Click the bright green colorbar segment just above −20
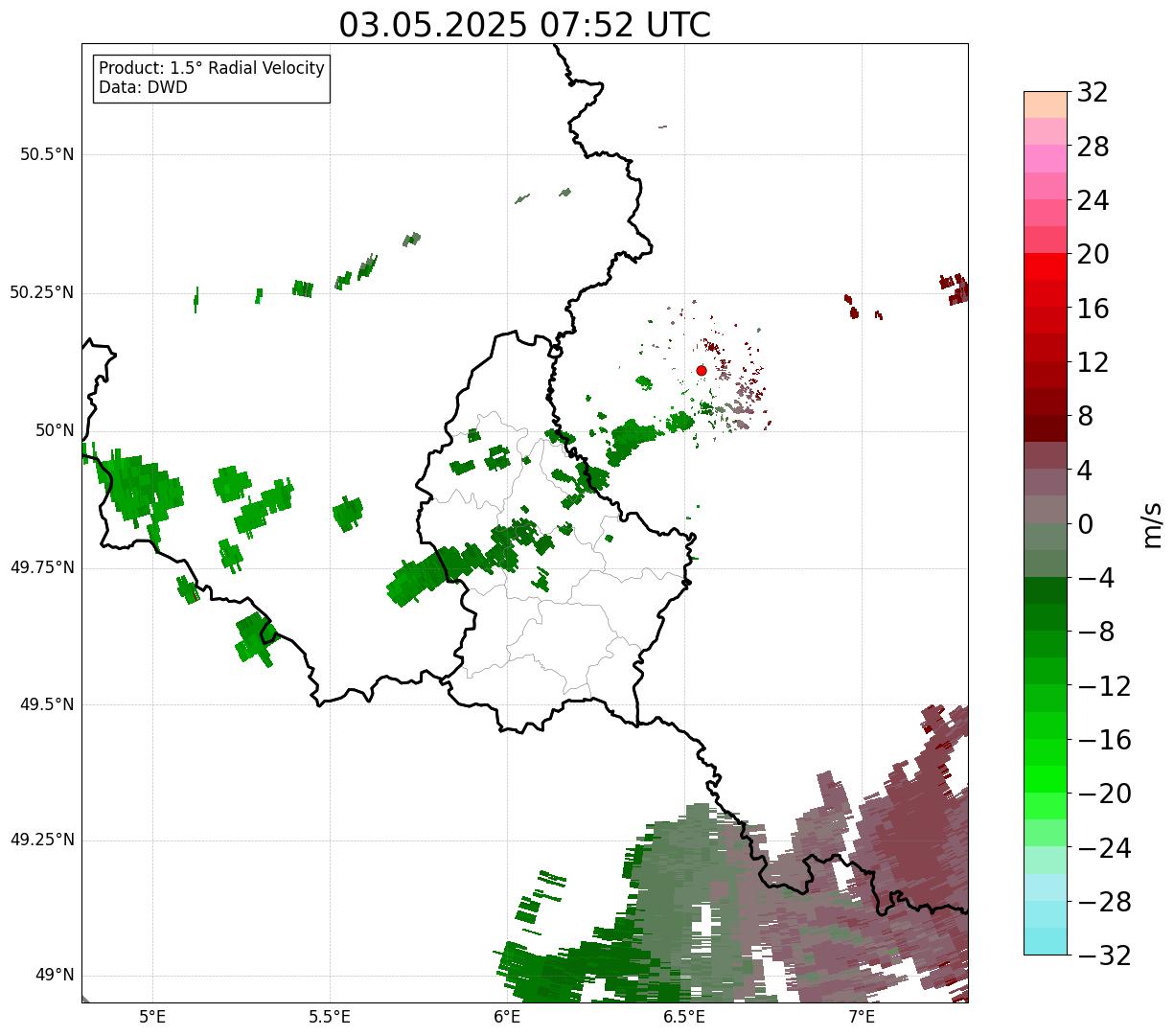This screenshot has width=1174, height=1036. pos(1046,779)
